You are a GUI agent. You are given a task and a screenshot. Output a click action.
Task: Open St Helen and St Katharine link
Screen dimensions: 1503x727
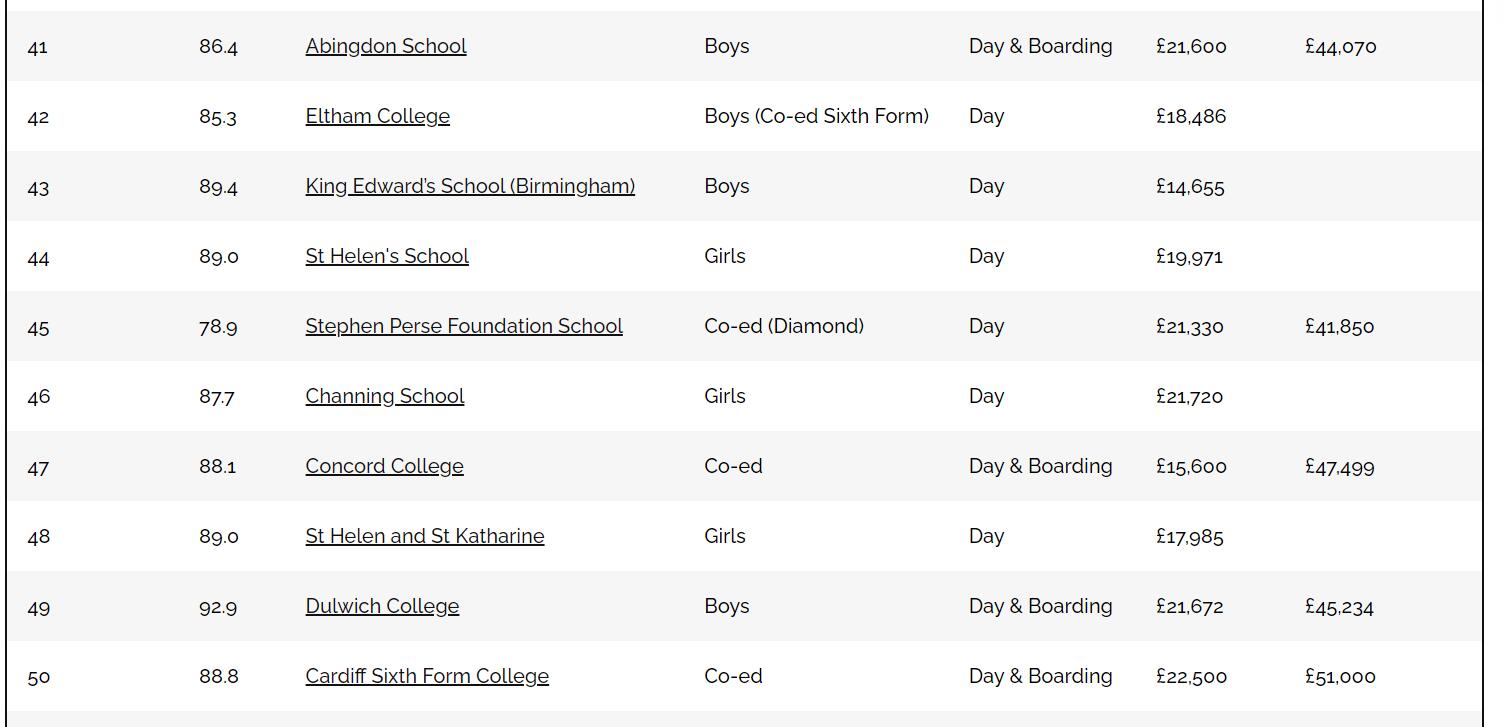pyautogui.click(x=425, y=536)
